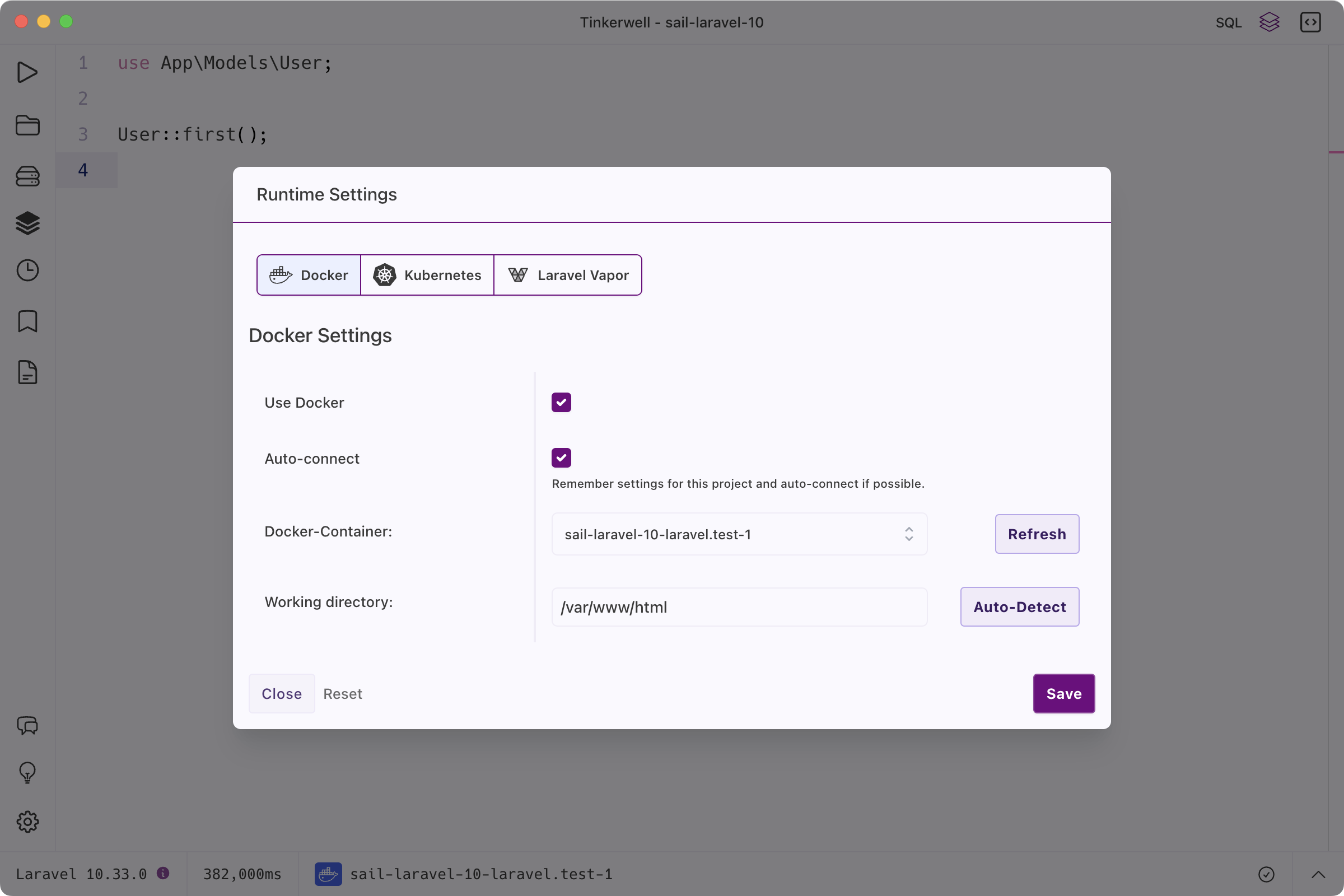The height and width of the screenshot is (896, 1344).
Task: Click the purple layers icon in title bar
Action: [x=1269, y=22]
